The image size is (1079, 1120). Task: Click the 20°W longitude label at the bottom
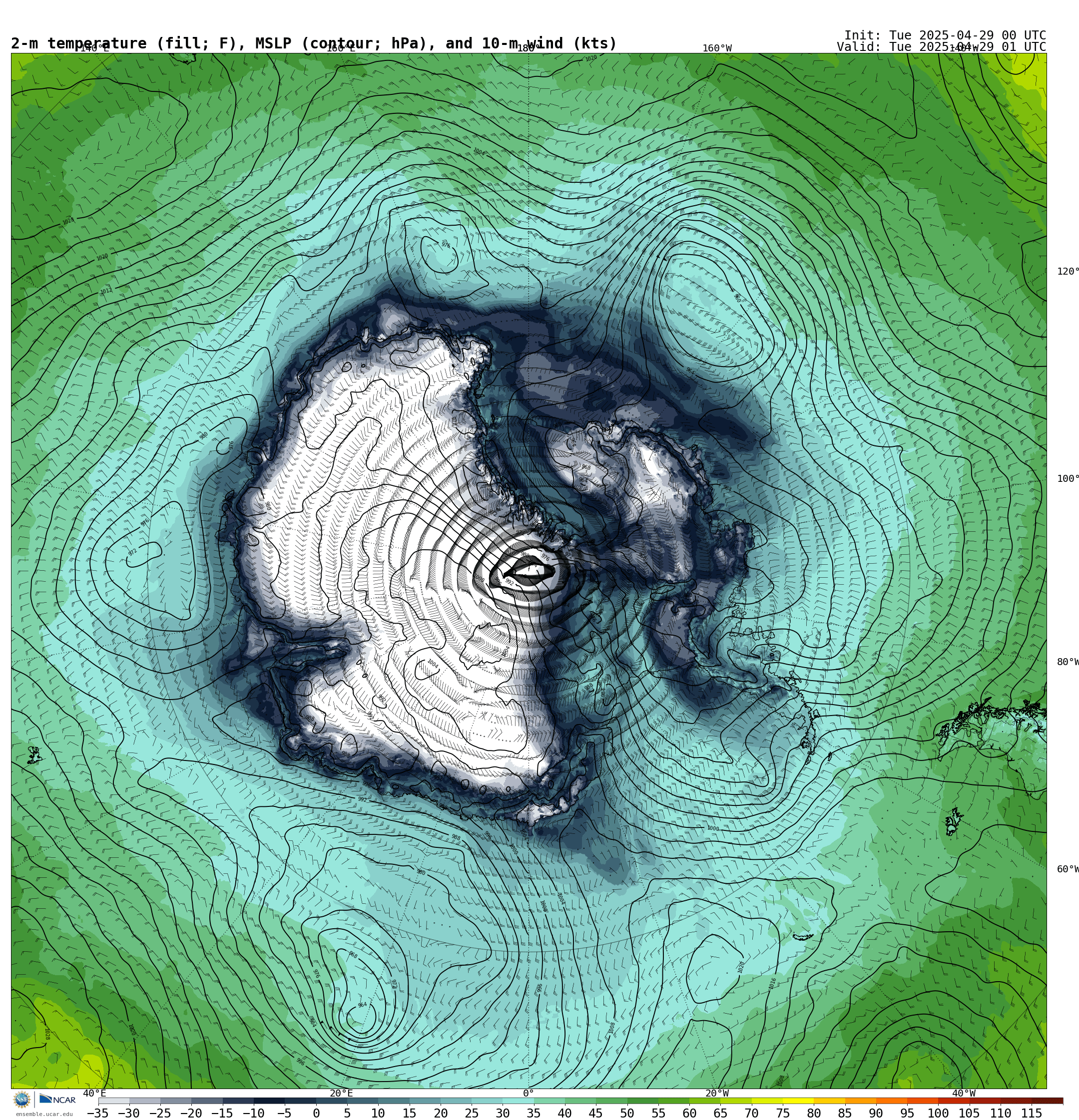coord(717,1094)
